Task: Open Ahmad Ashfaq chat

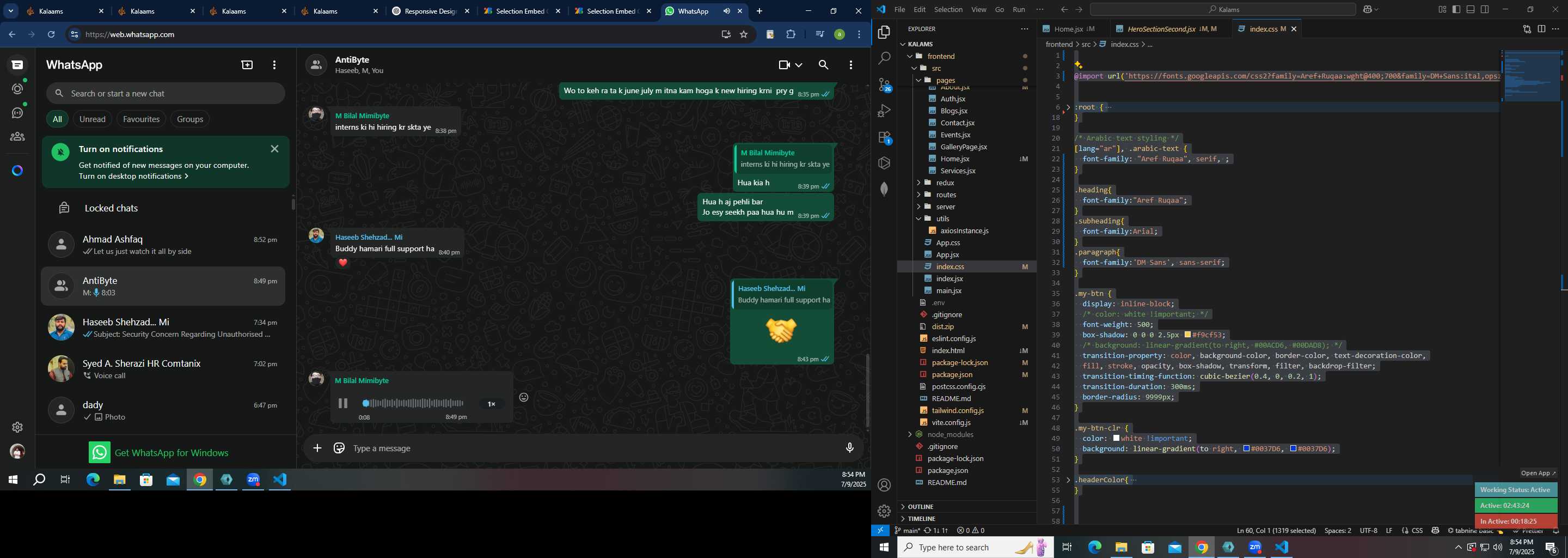Action: click(163, 245)
